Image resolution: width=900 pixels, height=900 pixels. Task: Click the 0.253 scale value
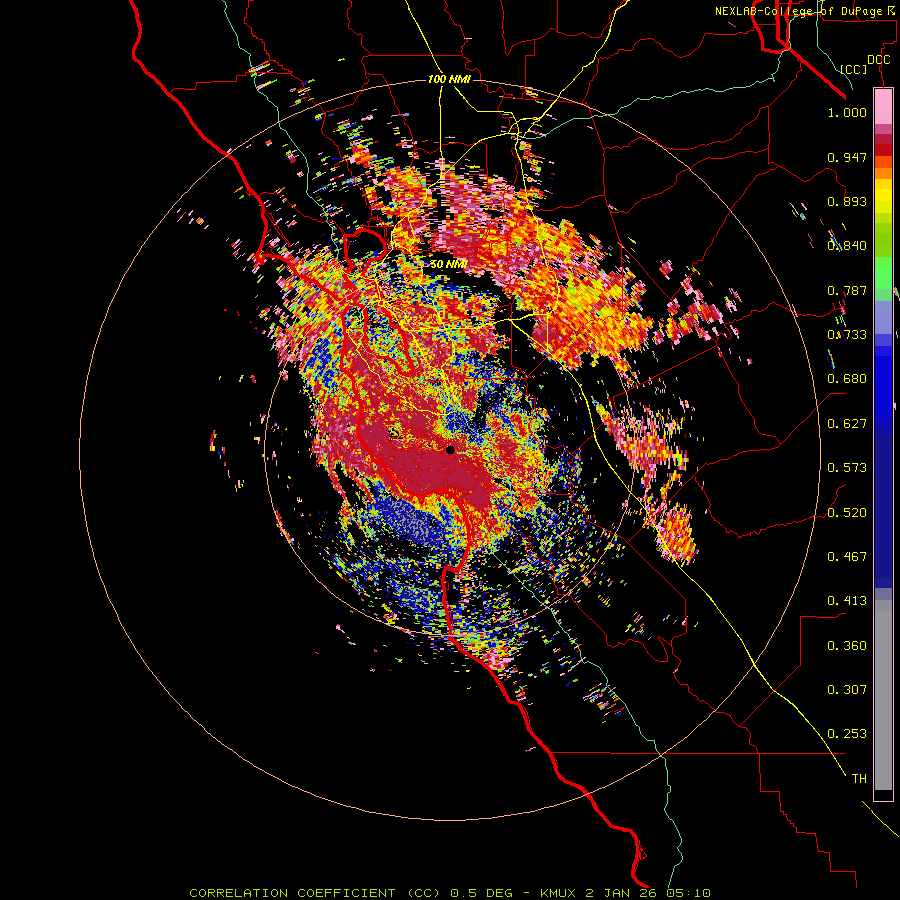point(847,734)
